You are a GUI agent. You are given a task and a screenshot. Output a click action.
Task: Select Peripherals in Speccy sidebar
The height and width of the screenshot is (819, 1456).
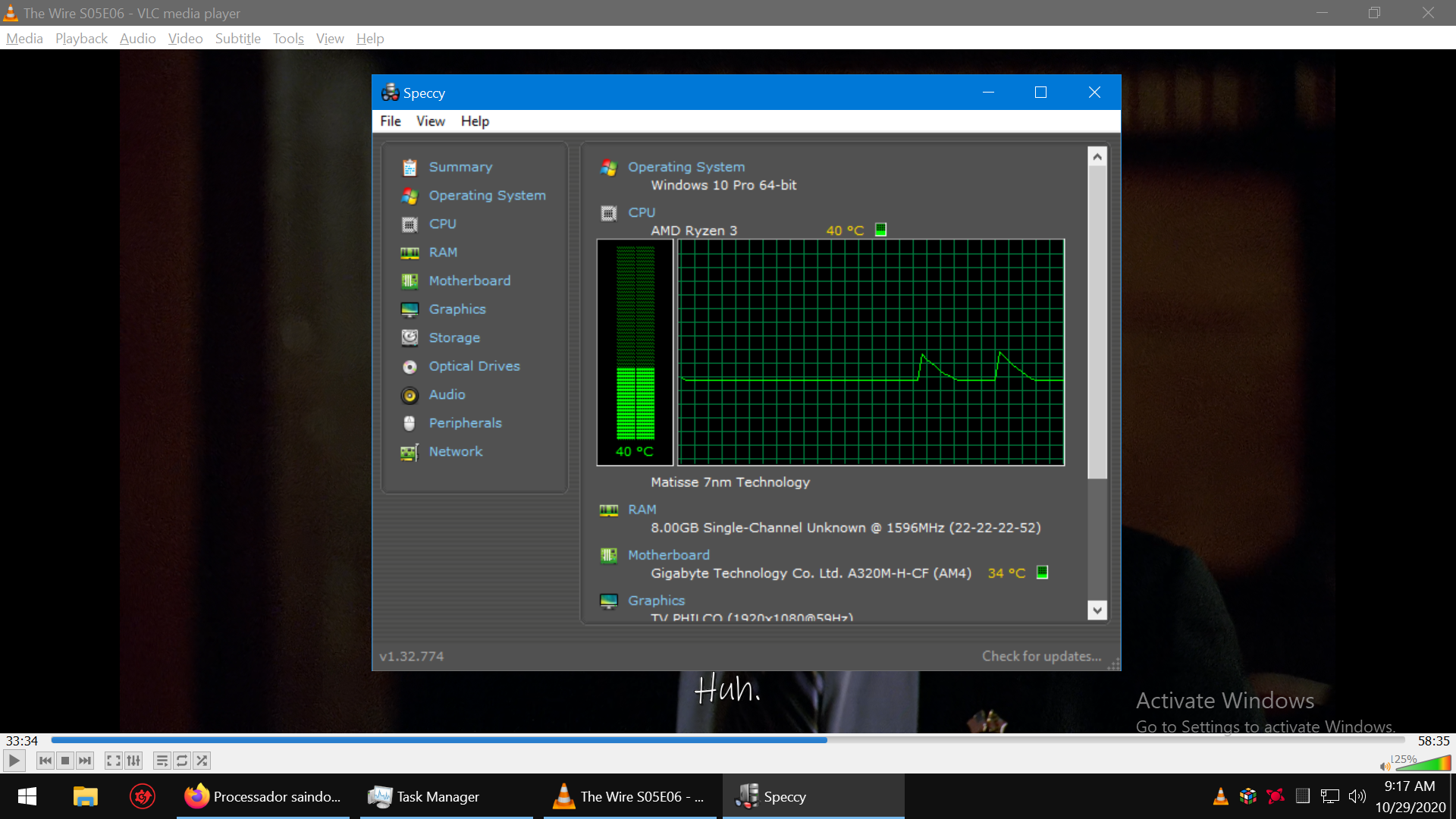coord(465,423)
